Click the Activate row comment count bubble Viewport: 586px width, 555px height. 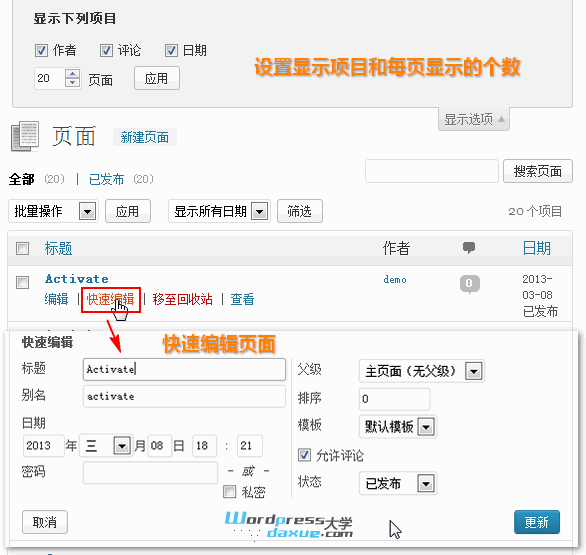[x=469, y=284]
